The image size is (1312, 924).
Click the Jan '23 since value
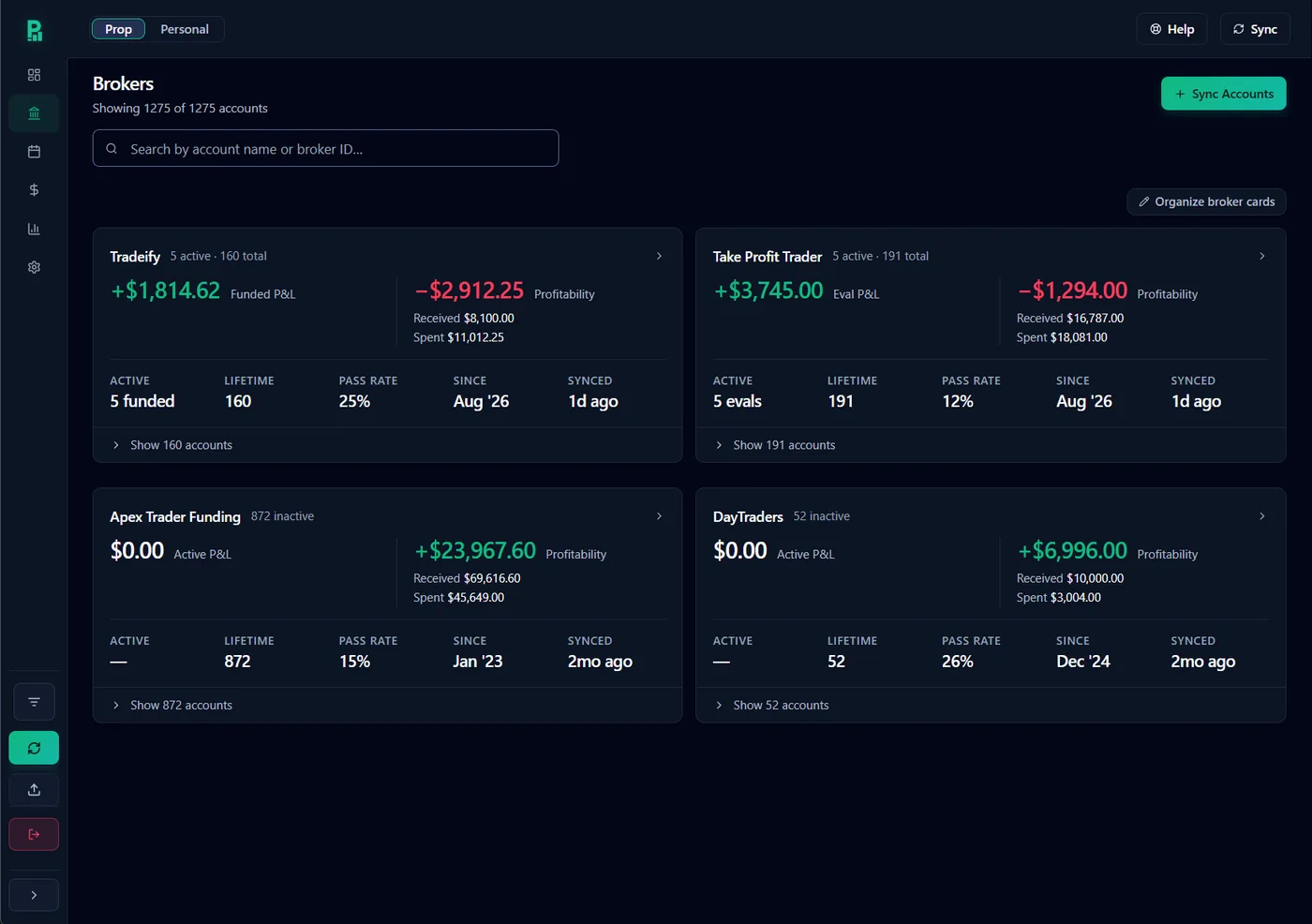tap(478, 662)
